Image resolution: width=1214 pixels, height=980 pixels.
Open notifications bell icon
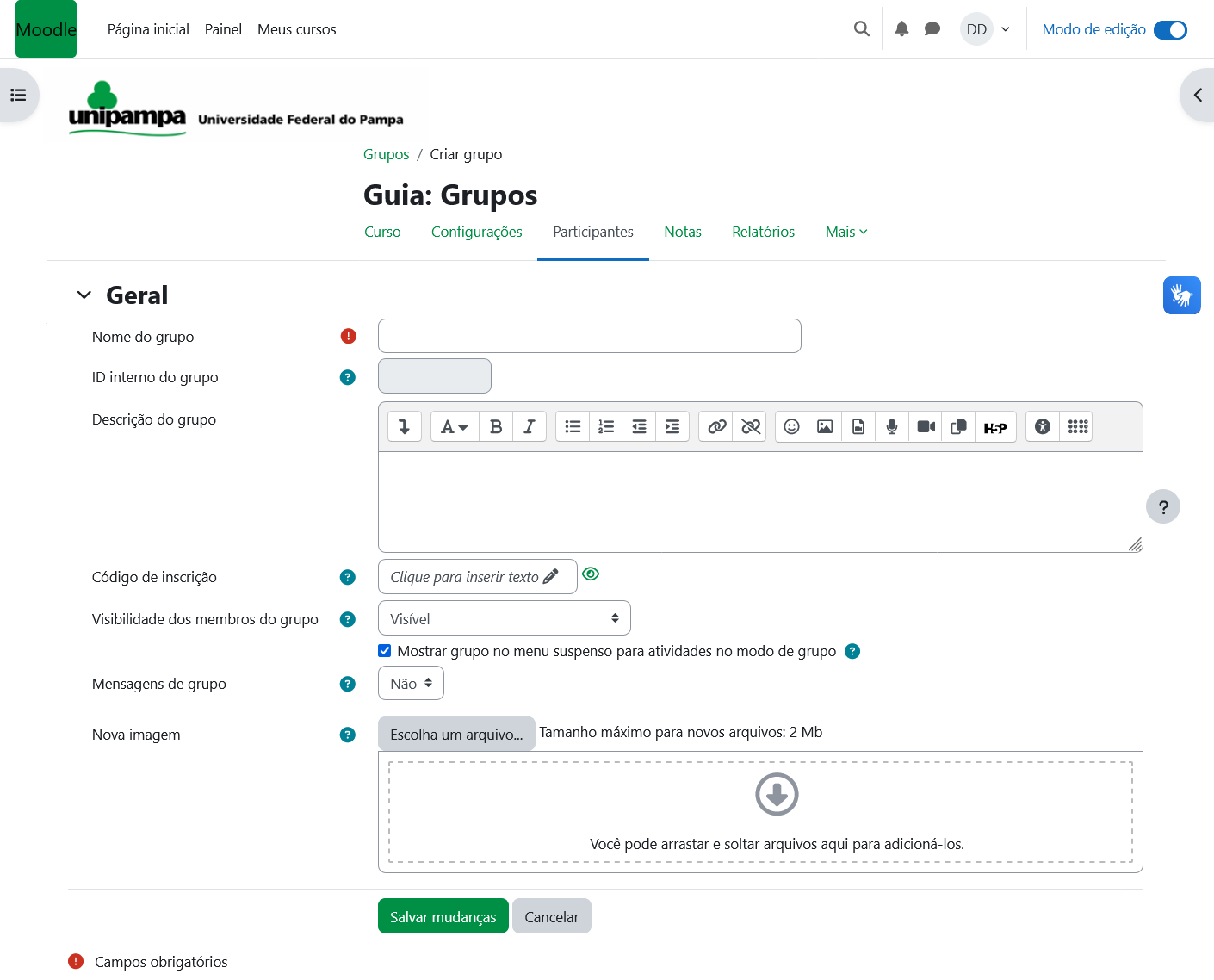tap(901, 29)
